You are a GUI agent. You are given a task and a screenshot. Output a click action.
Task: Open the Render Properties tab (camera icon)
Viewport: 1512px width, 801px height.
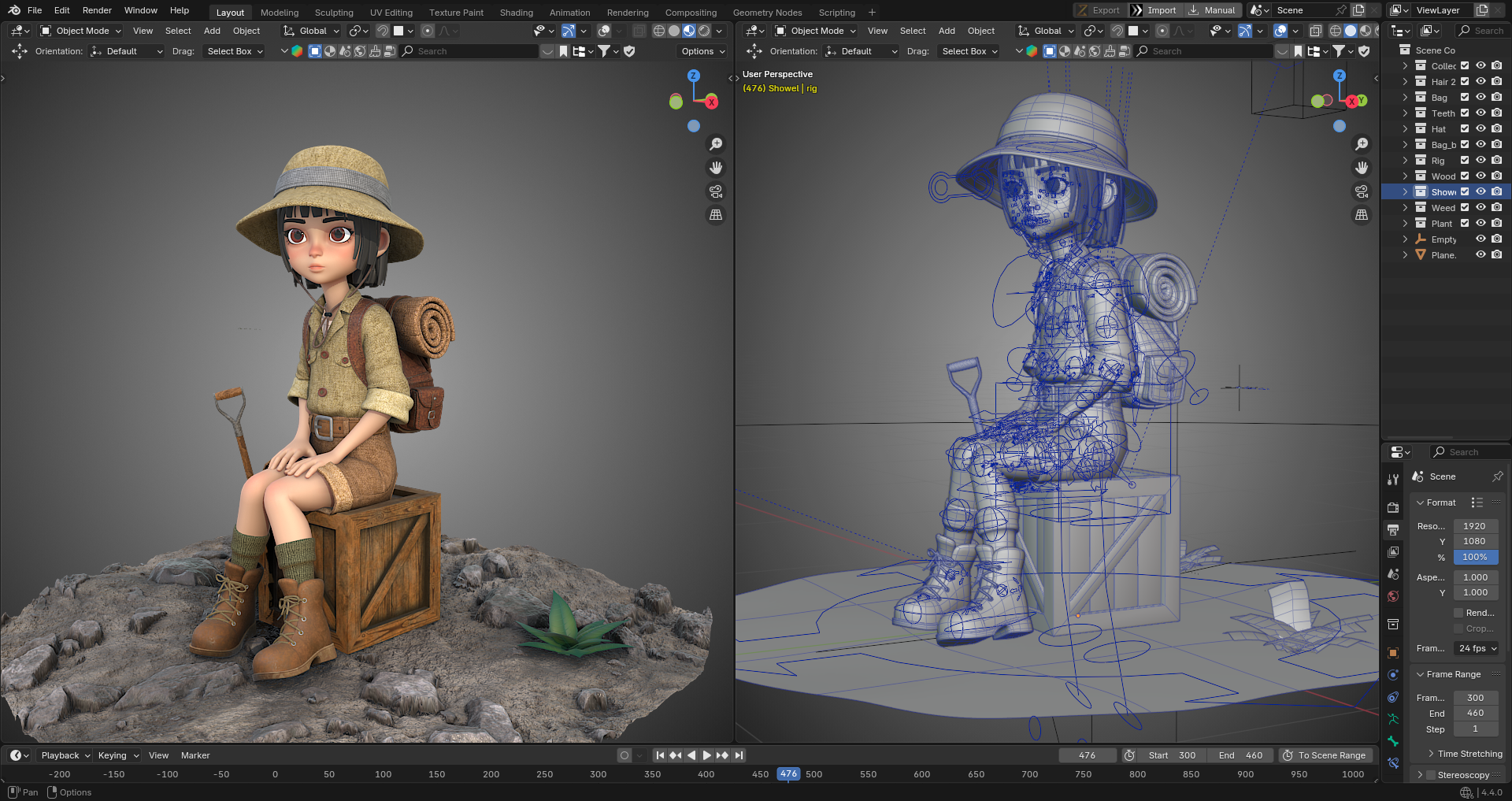1393,507
